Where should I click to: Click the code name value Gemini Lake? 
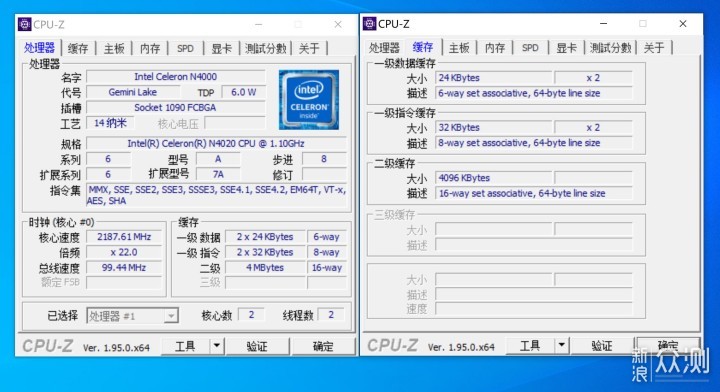point(133,92)
